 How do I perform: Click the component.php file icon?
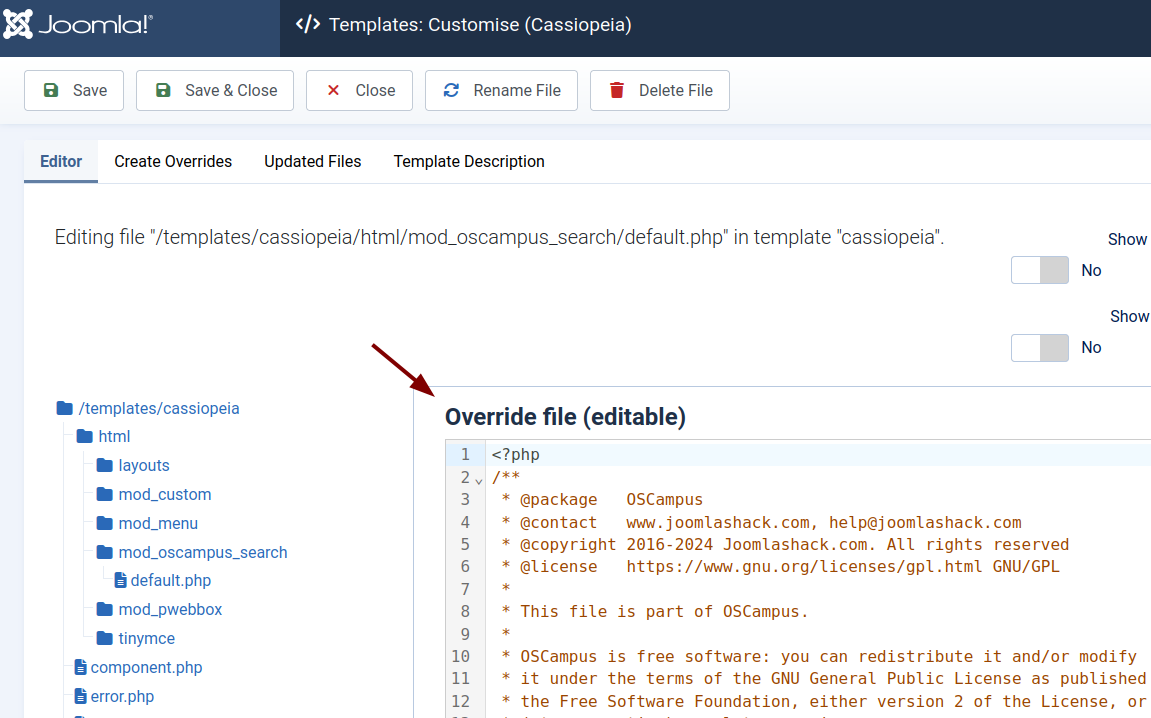(x=81, y=667)
